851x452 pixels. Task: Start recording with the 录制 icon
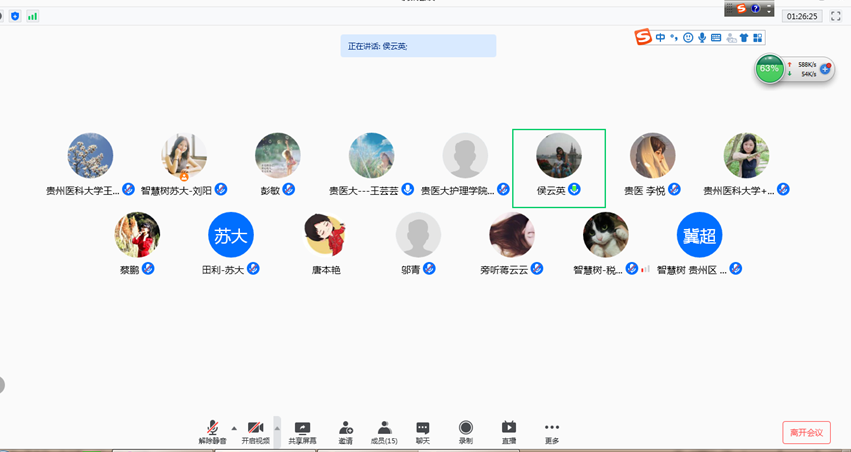[465, 432]
